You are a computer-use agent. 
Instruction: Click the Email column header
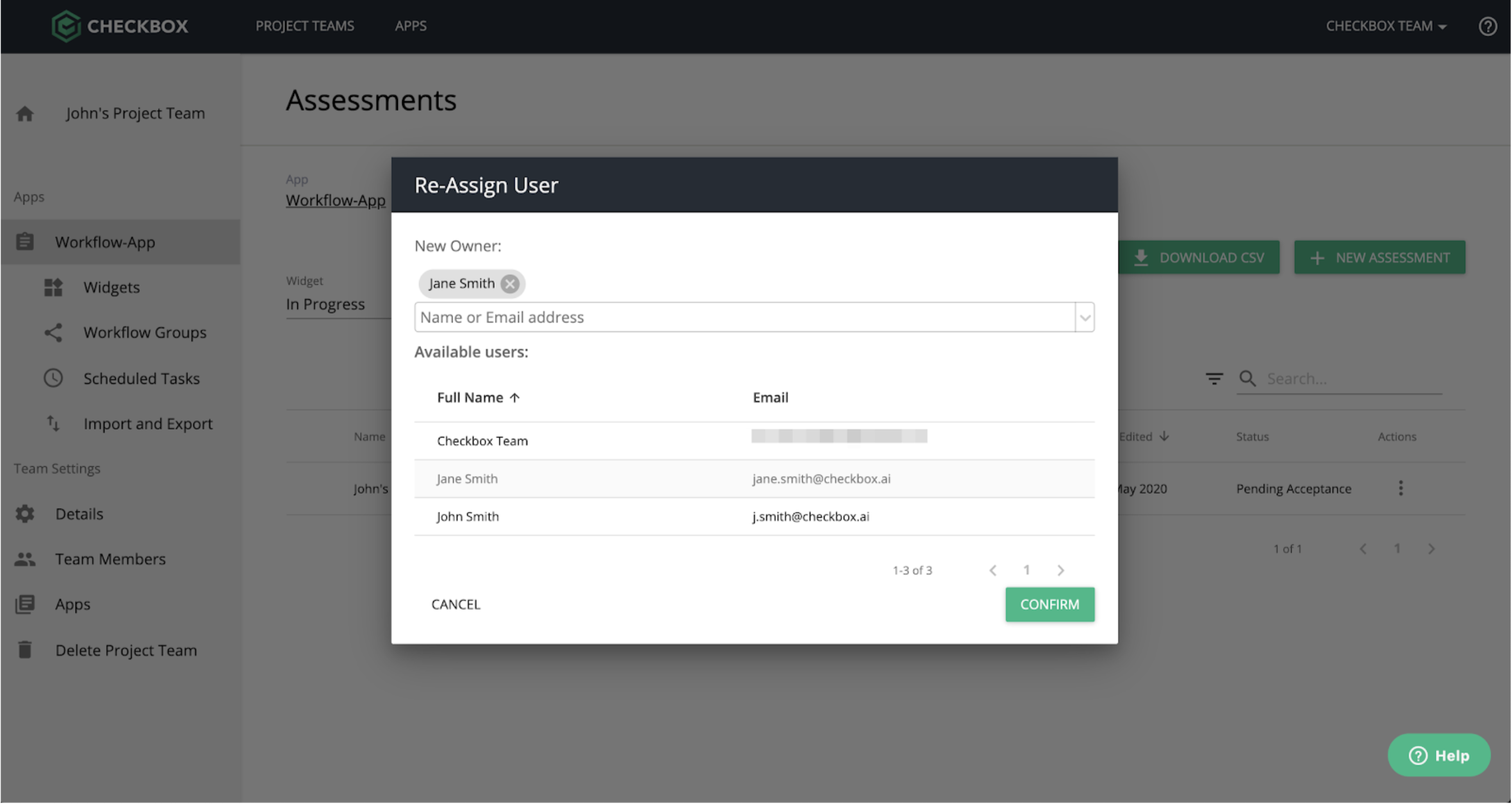point(771,397)
